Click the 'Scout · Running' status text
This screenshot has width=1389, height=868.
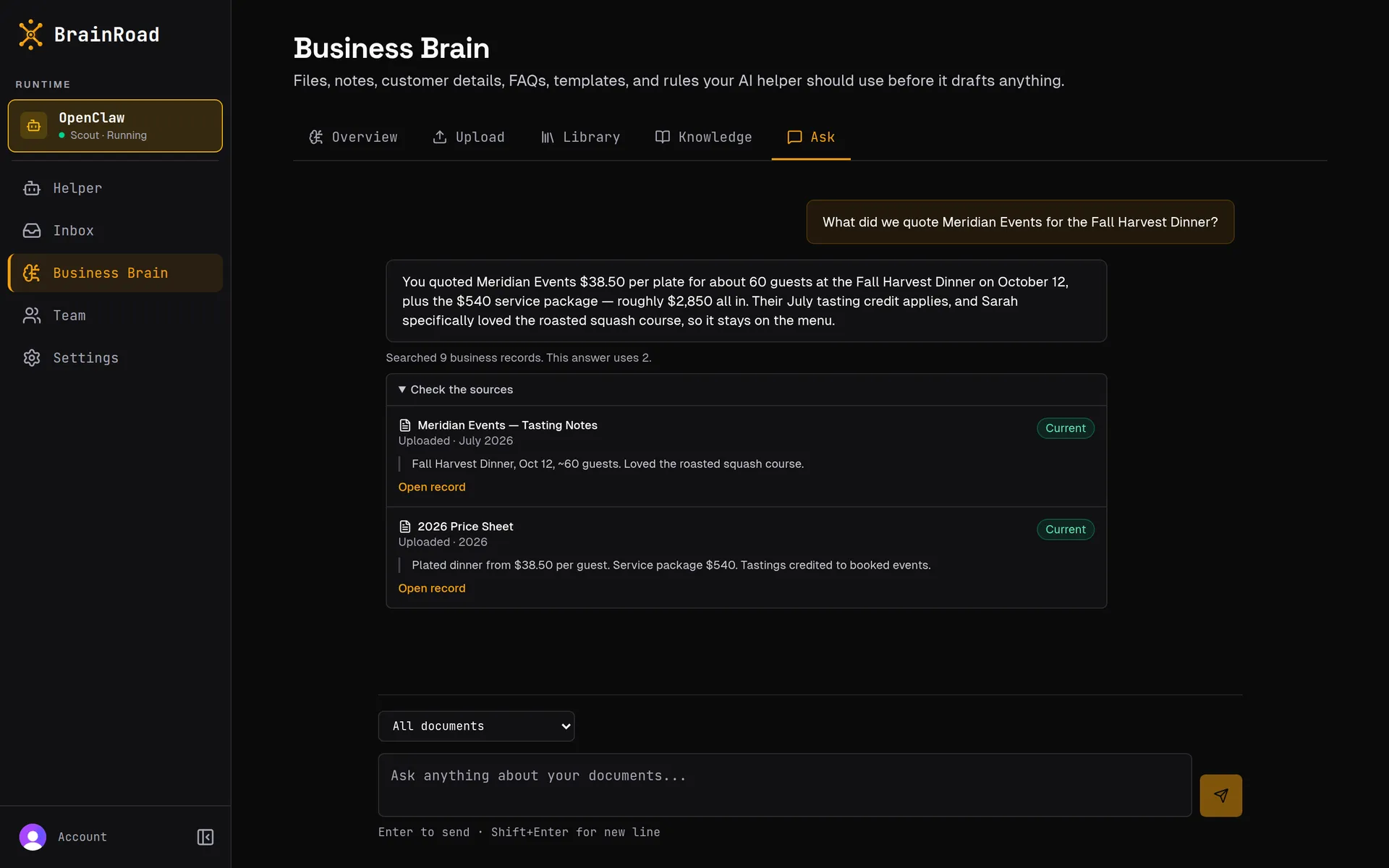click(x=109, y=135)
